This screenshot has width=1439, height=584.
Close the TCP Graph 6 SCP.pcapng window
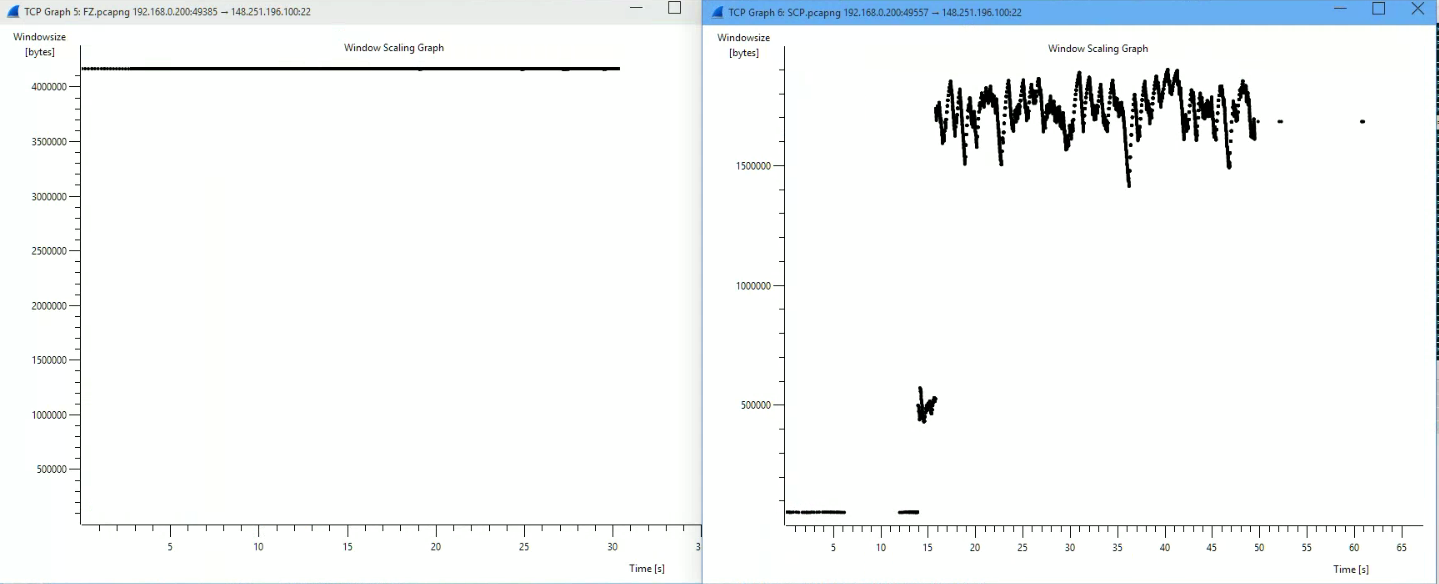1417,8
